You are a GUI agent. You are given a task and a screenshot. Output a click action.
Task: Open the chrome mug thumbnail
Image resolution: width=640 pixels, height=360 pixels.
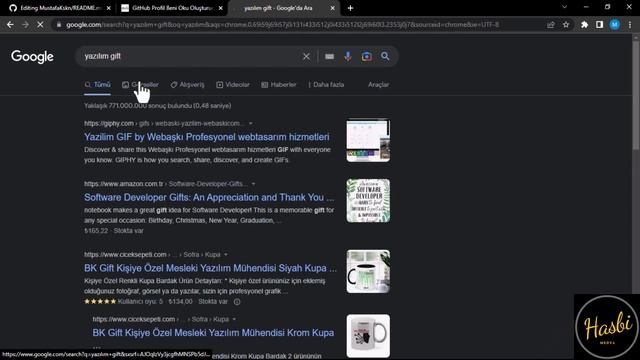click(x=368, y=336)
